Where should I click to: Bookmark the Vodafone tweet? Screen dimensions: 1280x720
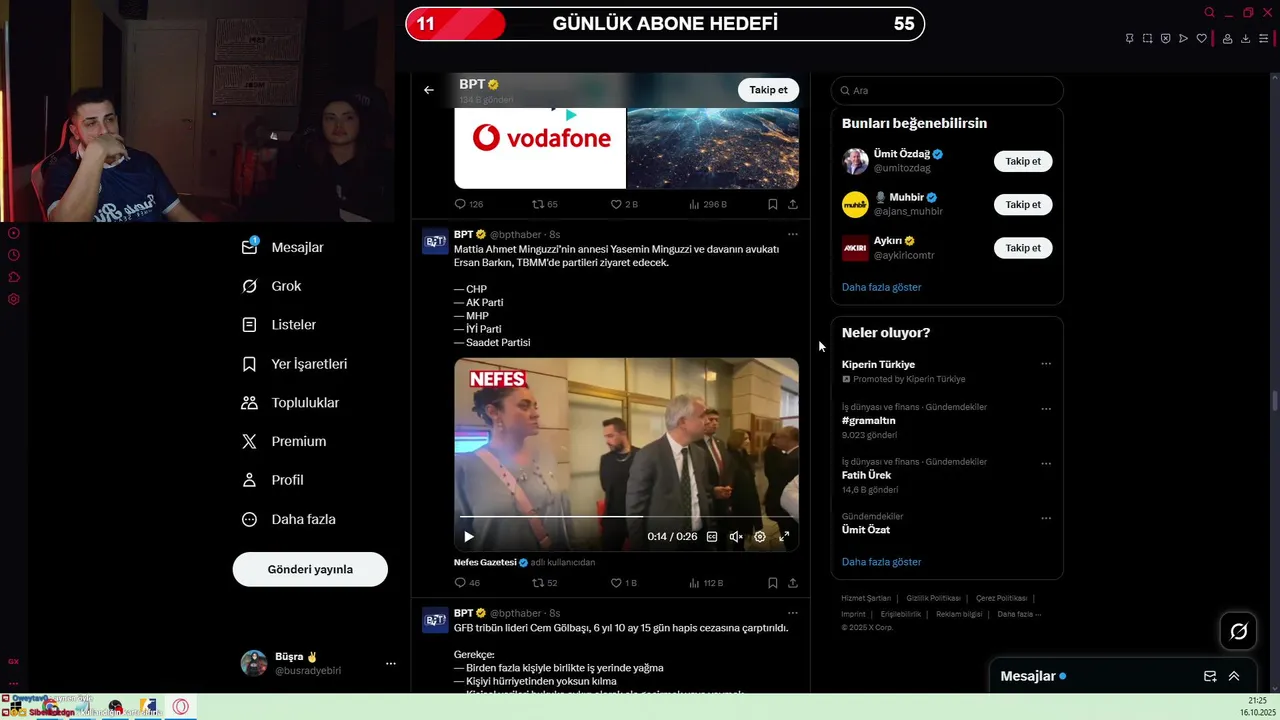pos(773,204)
